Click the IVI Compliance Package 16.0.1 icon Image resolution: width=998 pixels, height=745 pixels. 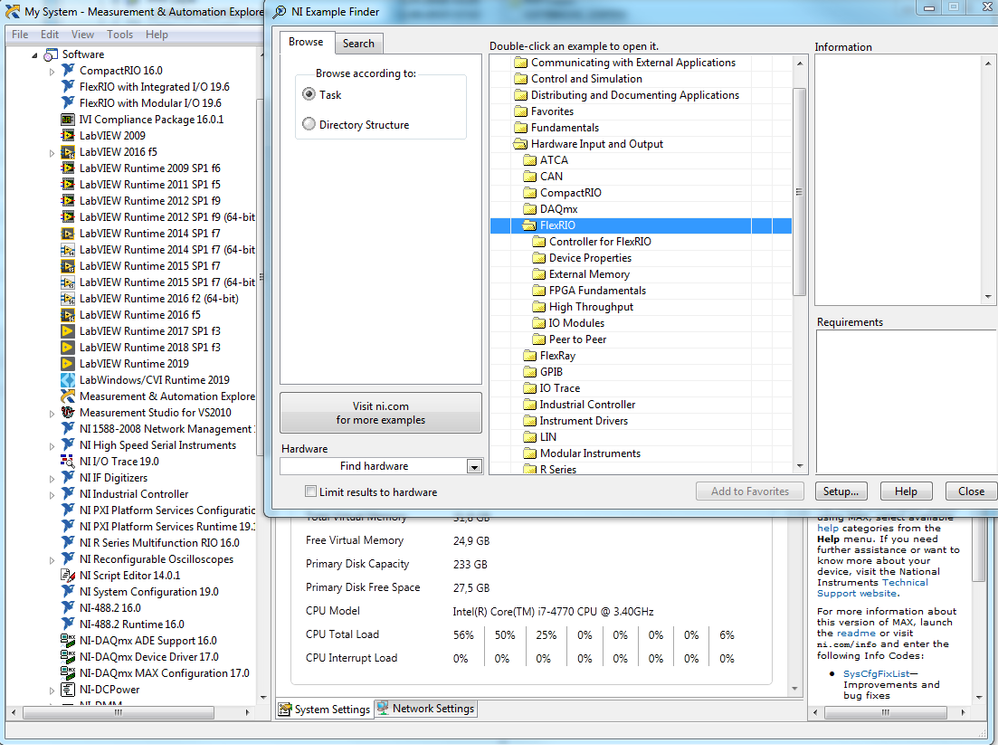pos(67,119)
